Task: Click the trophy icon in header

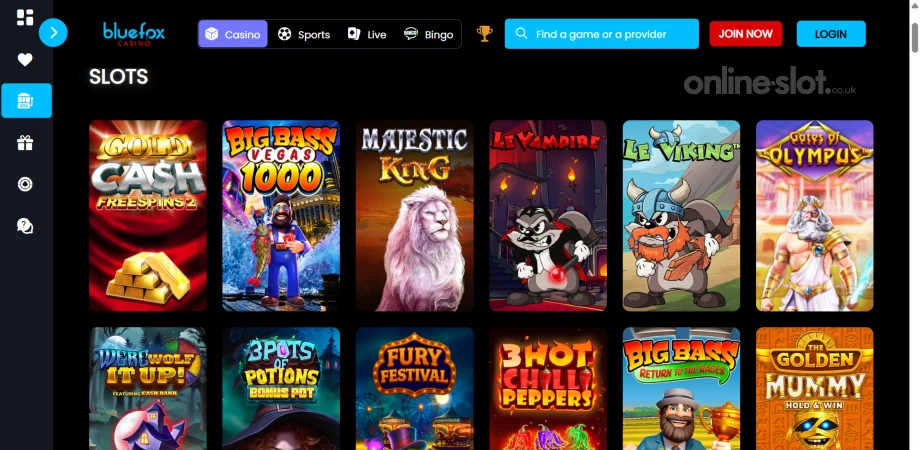Action: click(x=485, y=33)
